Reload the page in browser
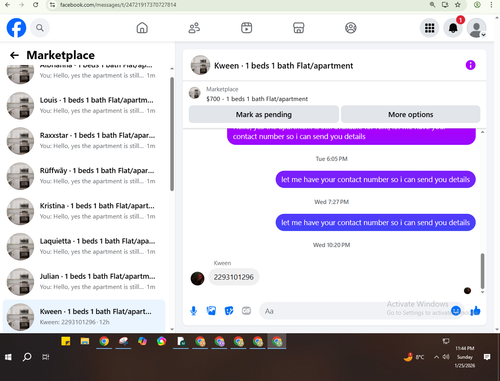The height and width of the screenshot is (381, 500). 36,5
